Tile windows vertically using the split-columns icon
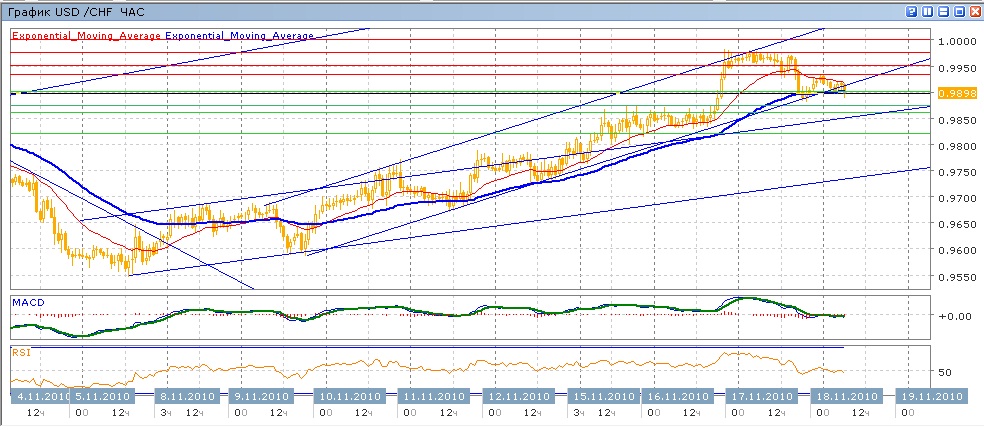984x430 pixels. pos(927,12)
